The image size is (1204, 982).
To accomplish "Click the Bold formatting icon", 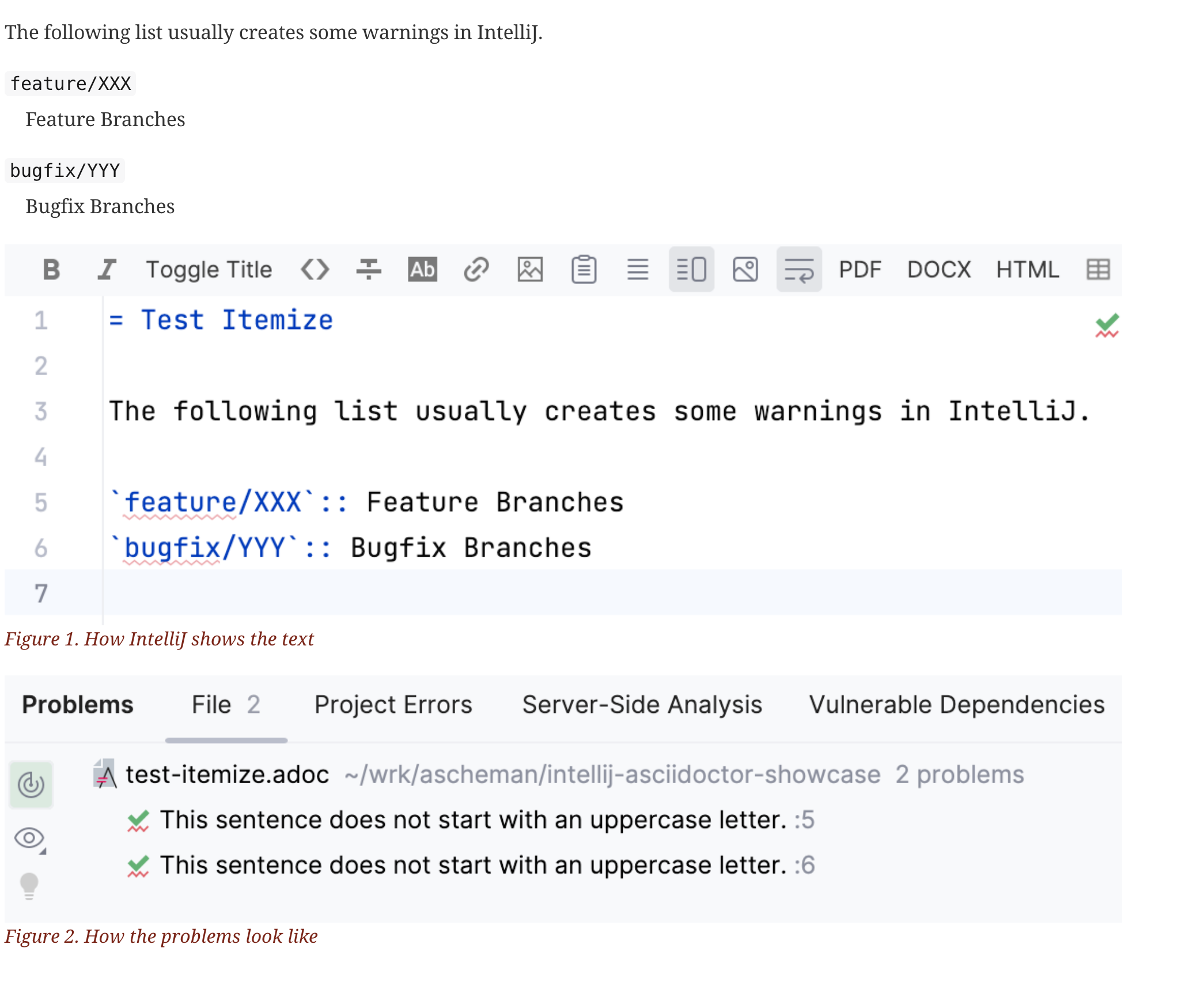I will (51, 269).
